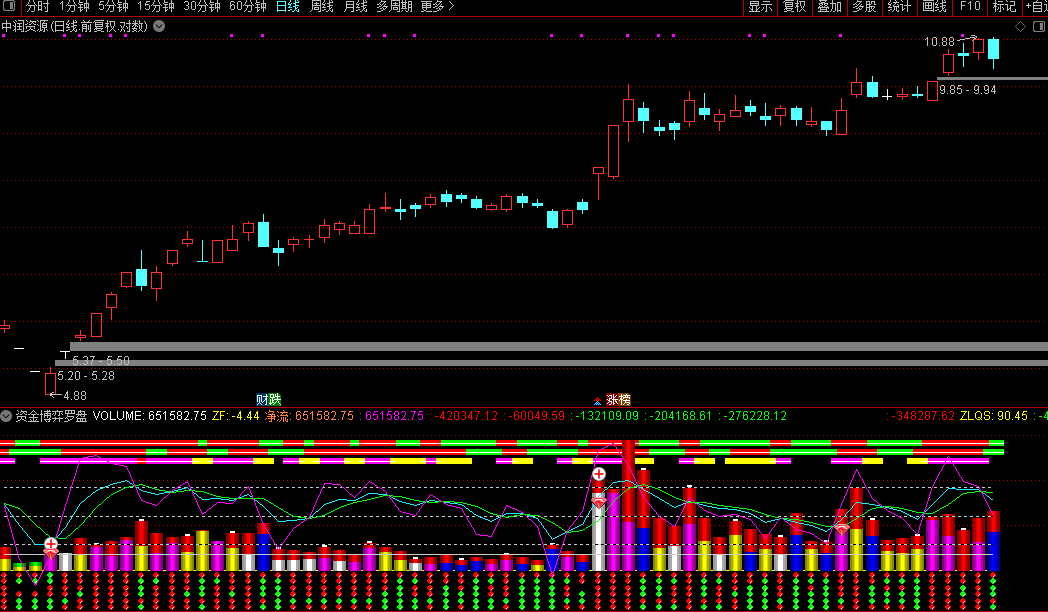Click the ZF: -4.44 value
This screenshot has height=612, width=1048.
click(x=236, y=416)
